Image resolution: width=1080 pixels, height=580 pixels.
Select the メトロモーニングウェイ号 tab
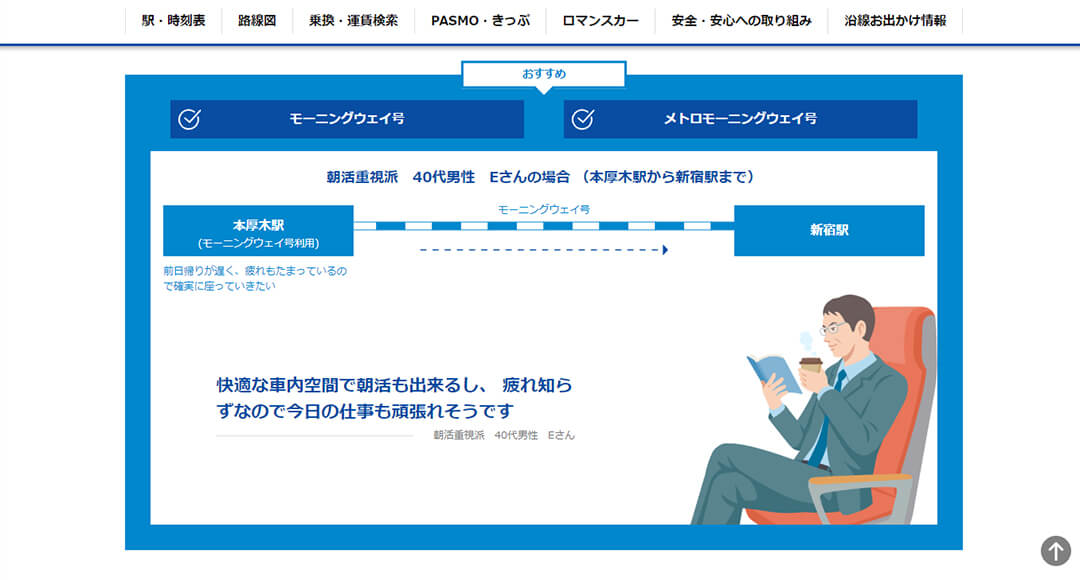pyautogui.click(x=740, y=119)
